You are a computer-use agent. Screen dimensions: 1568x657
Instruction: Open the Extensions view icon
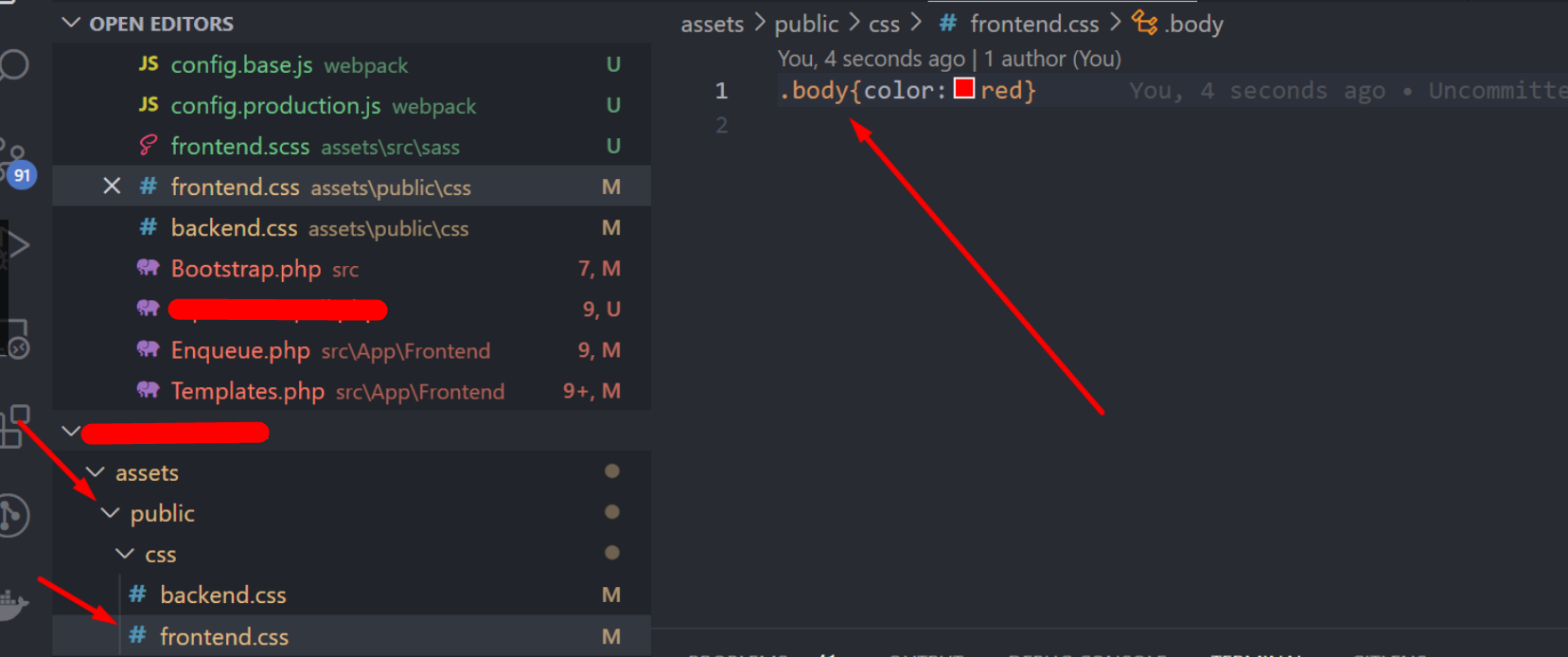pos(14,427)
